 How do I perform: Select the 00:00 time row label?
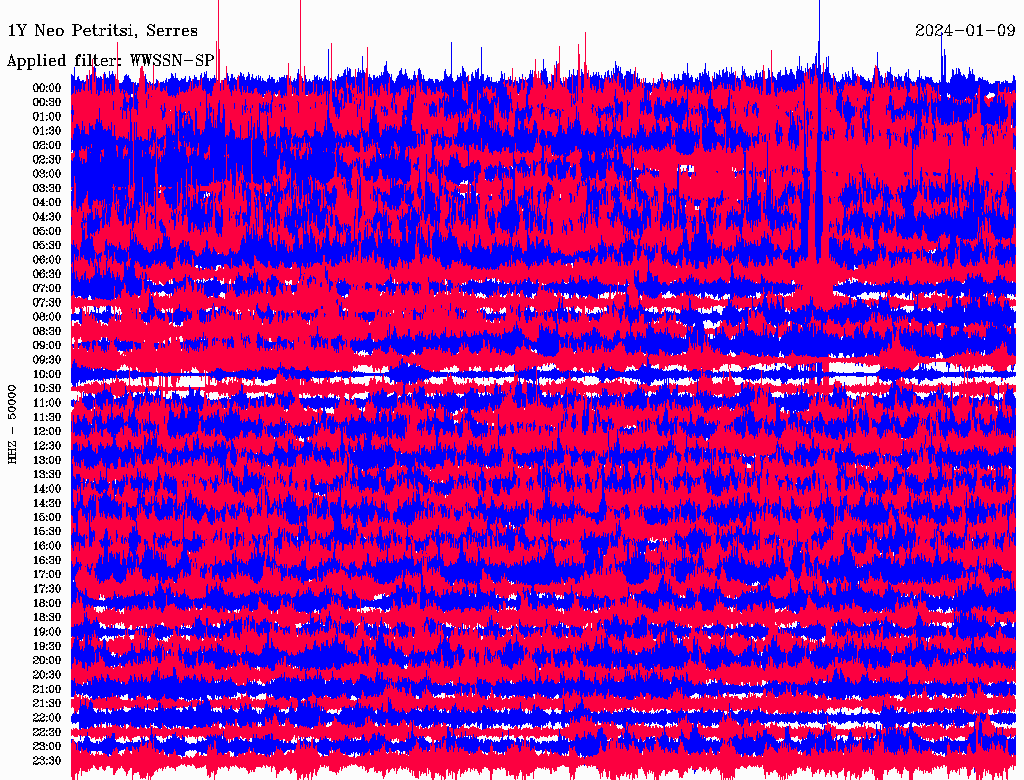coord(47,88)
